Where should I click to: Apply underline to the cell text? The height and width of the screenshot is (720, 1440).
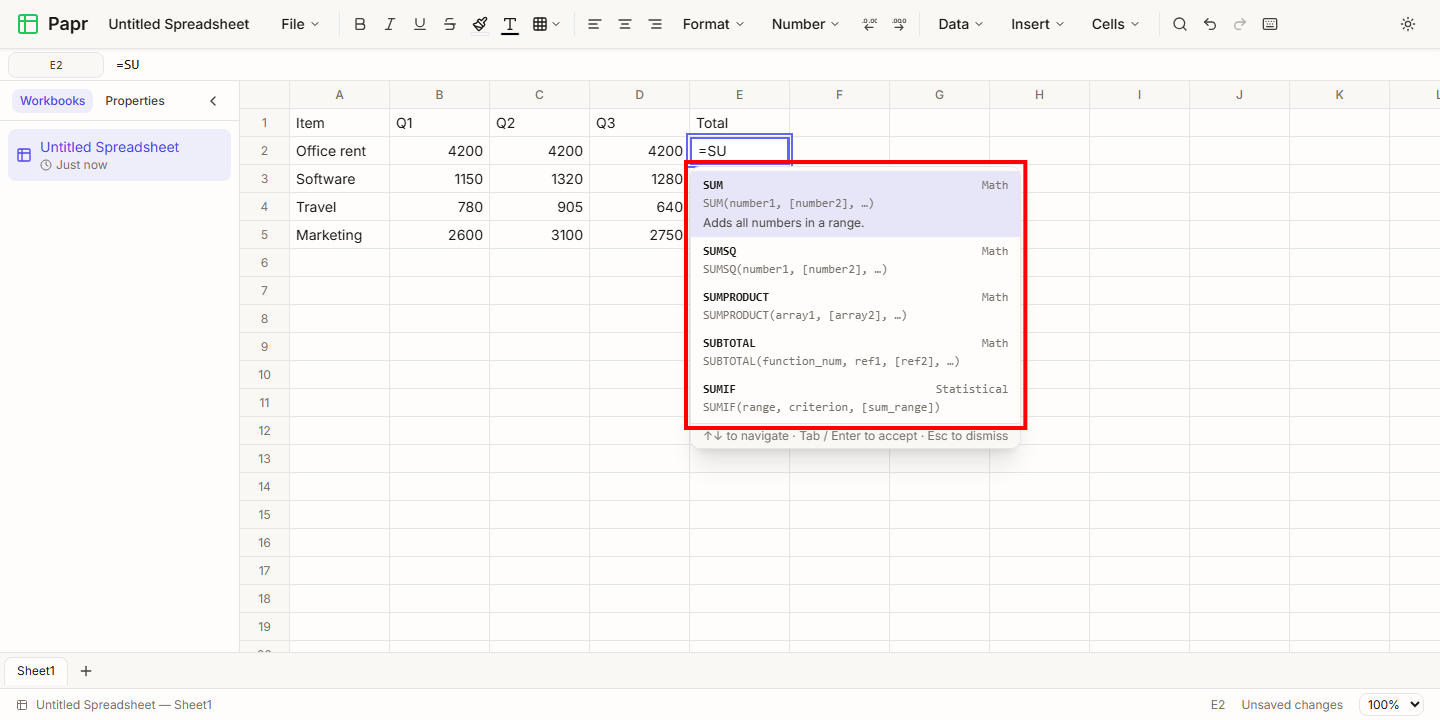point(420,24)
